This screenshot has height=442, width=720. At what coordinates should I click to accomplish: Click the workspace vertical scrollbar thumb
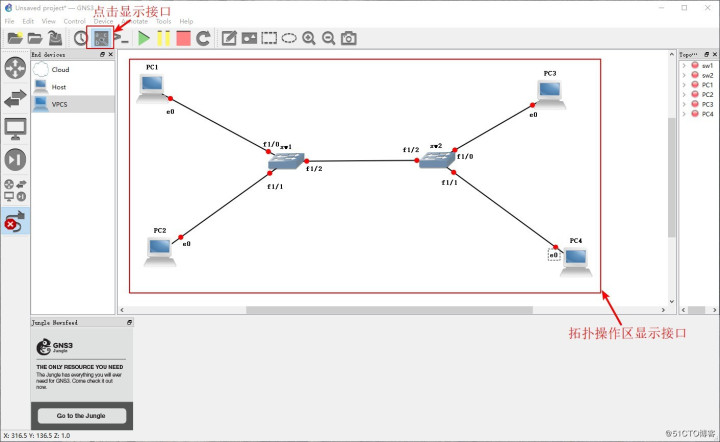[672, 178]
